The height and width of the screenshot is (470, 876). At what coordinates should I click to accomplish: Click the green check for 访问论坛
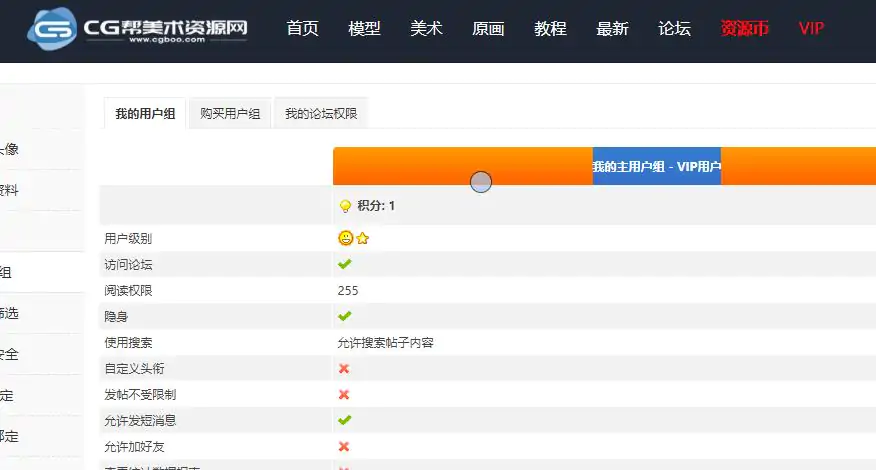[345, 264]
